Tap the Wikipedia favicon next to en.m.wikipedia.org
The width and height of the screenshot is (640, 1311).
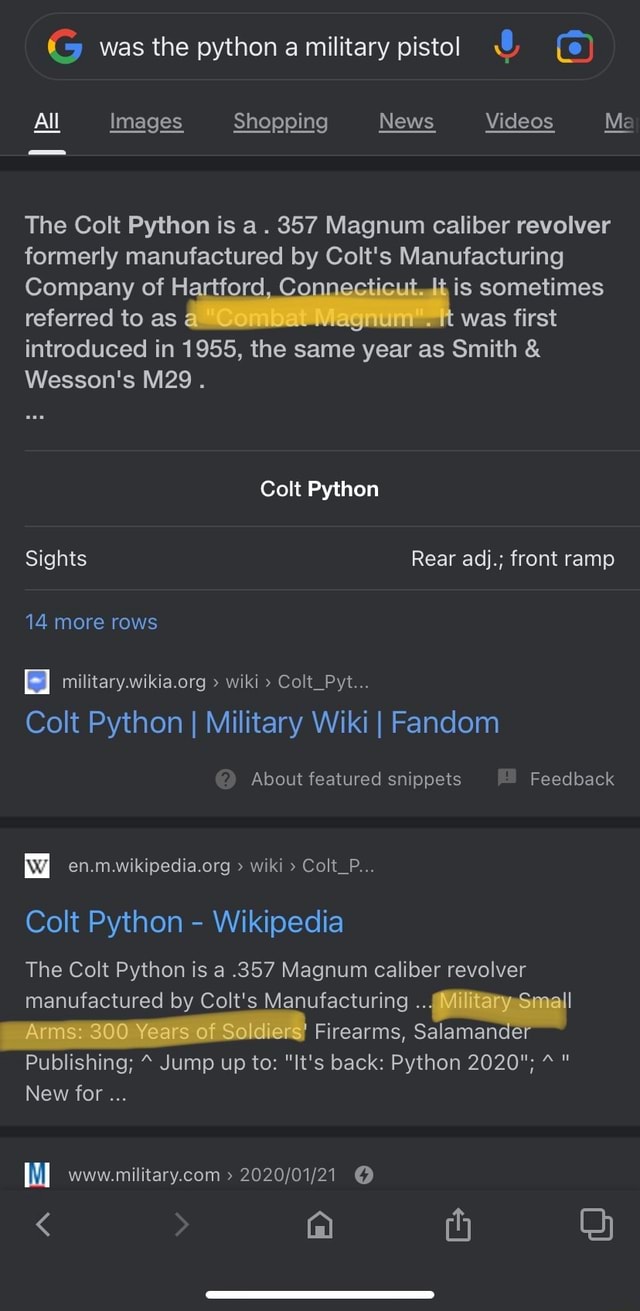coord(37,866)
